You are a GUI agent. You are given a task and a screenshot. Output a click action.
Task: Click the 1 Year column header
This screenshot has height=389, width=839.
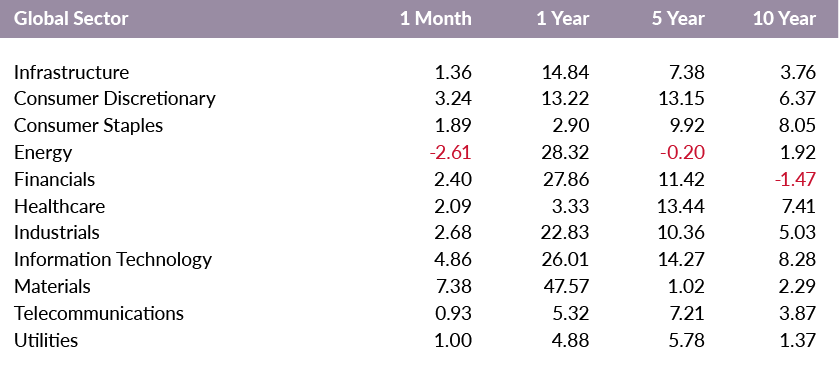(x=562, y=19)
